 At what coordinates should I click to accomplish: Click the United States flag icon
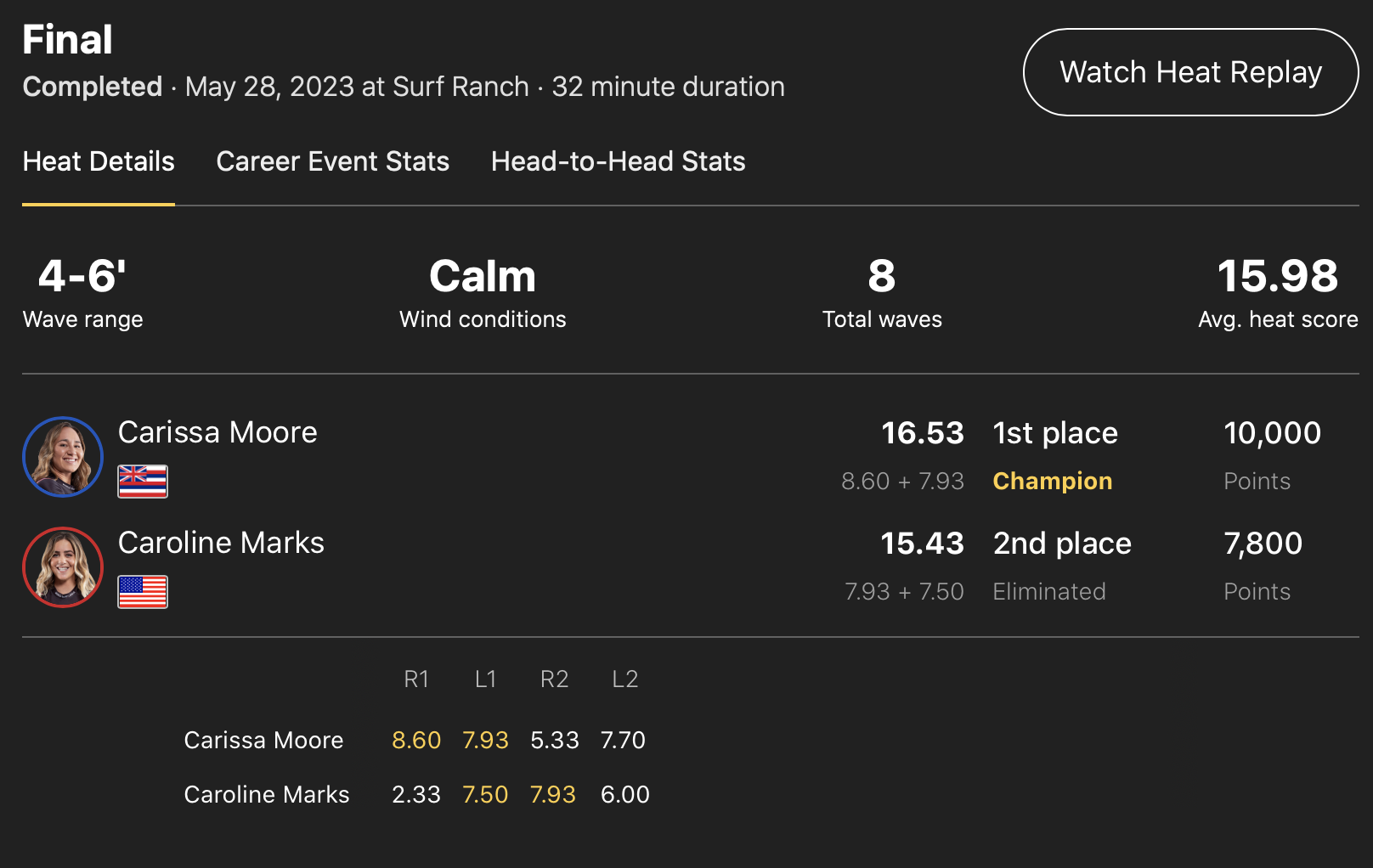pos(143,592)
